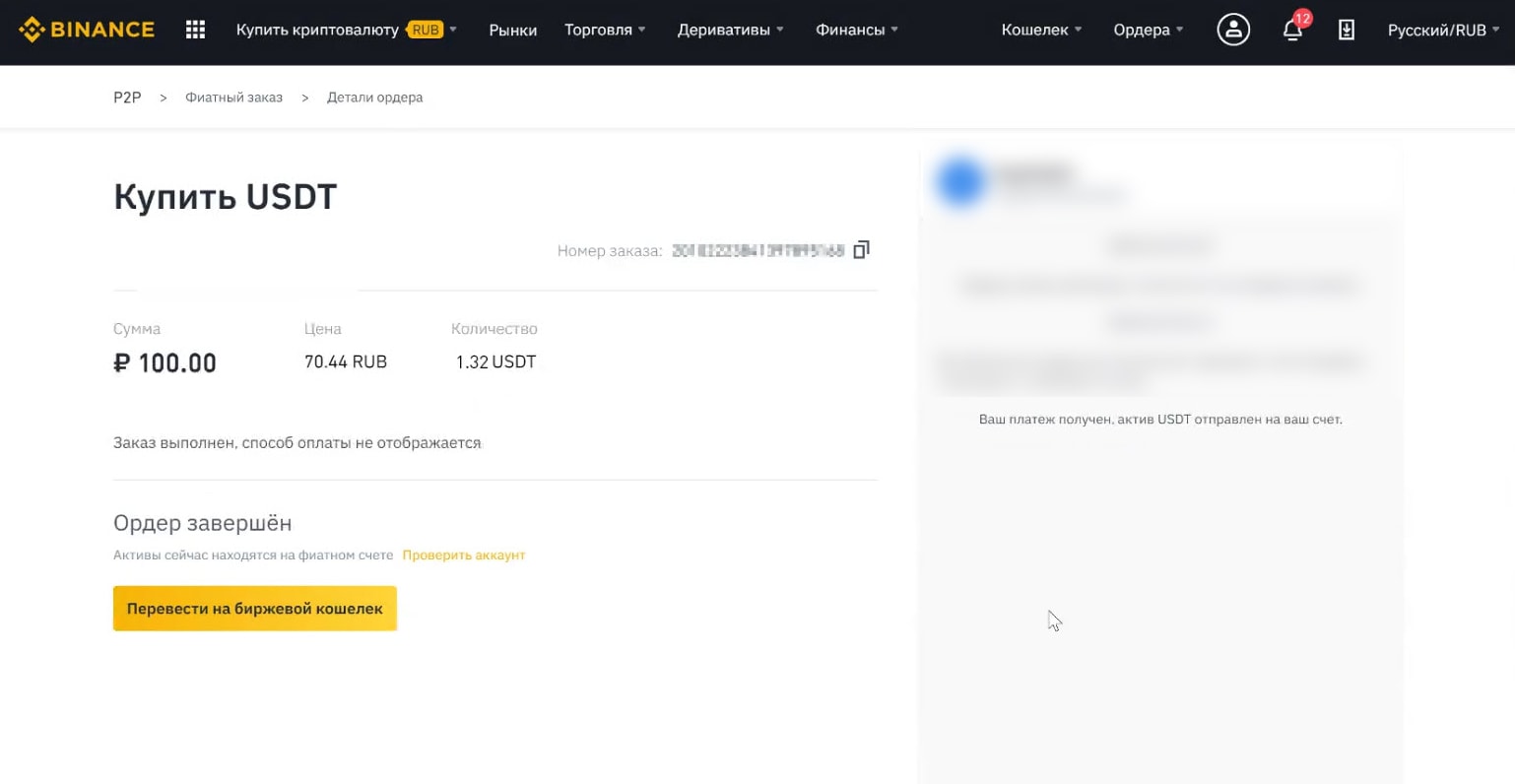The image size is (1515, 784).
Task: Click the Ваш платеж получен chat message
Action: coord(1160,420)
